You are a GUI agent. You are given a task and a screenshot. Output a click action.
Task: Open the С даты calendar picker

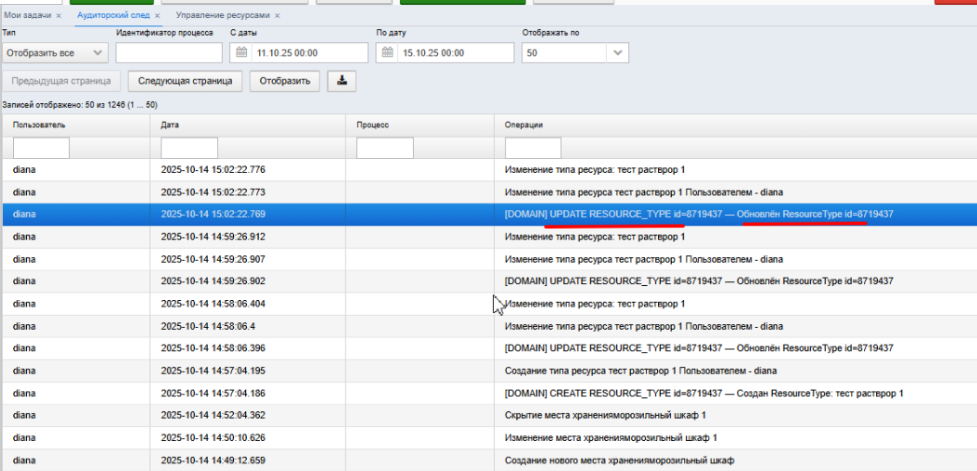[241, 53]
